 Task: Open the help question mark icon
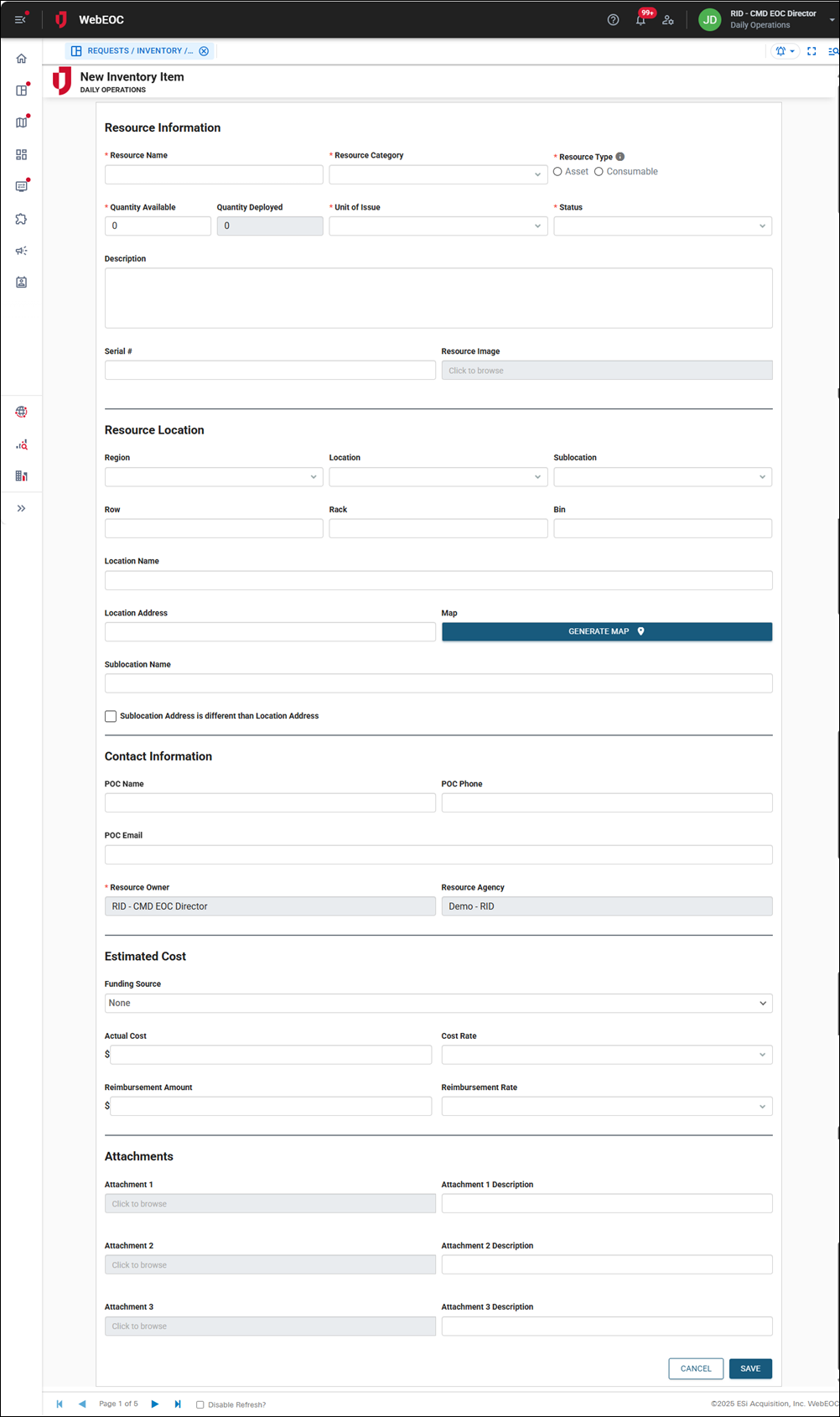613,20
